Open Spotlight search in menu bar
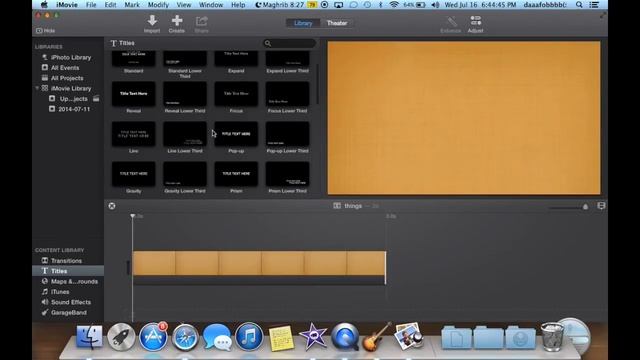This screenshot has width=640, height=360. (579, 5)
